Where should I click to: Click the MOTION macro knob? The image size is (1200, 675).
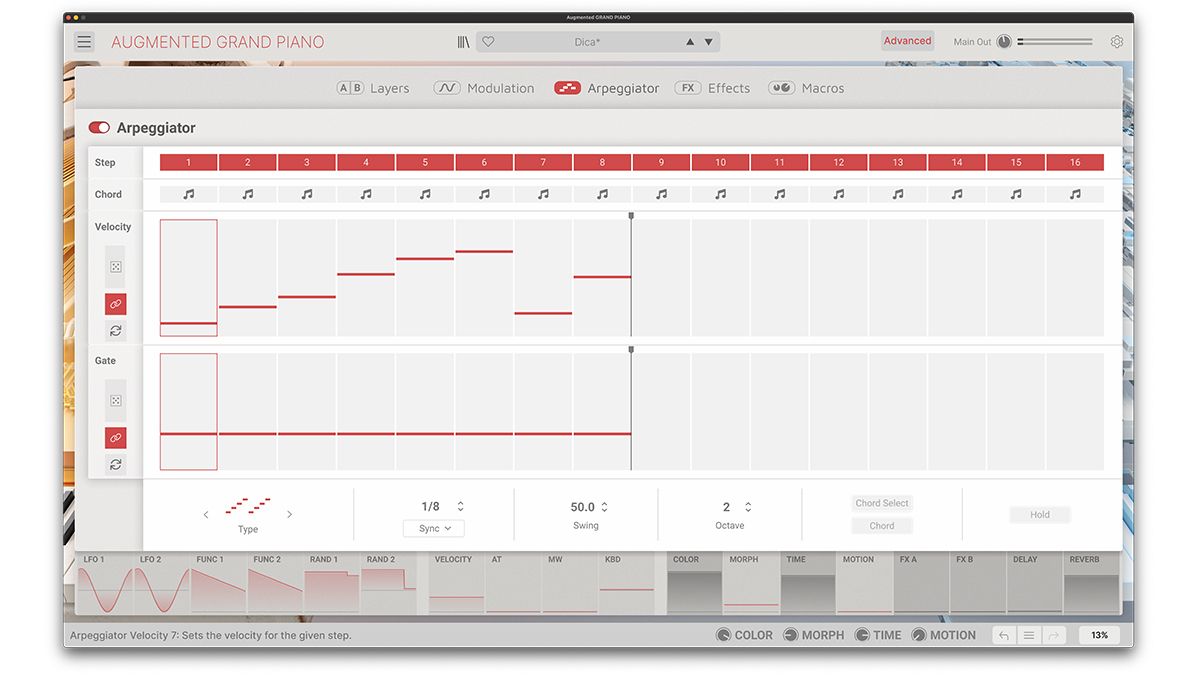(919, 635)
